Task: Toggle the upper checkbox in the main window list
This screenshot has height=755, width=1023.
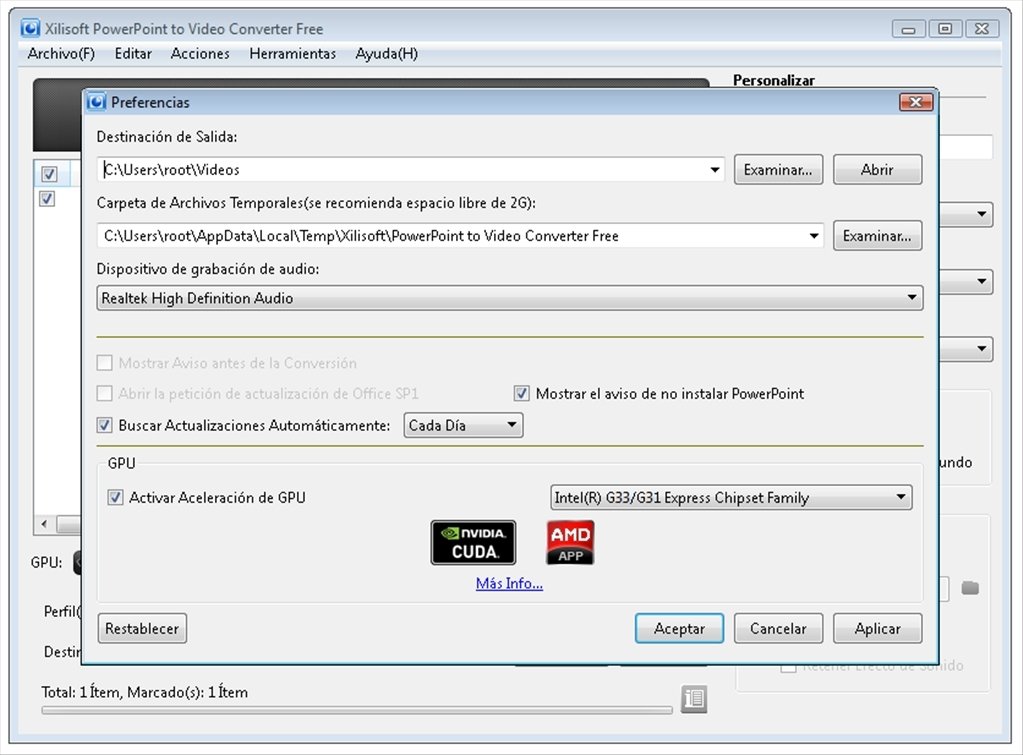Action: pos(49,174)
